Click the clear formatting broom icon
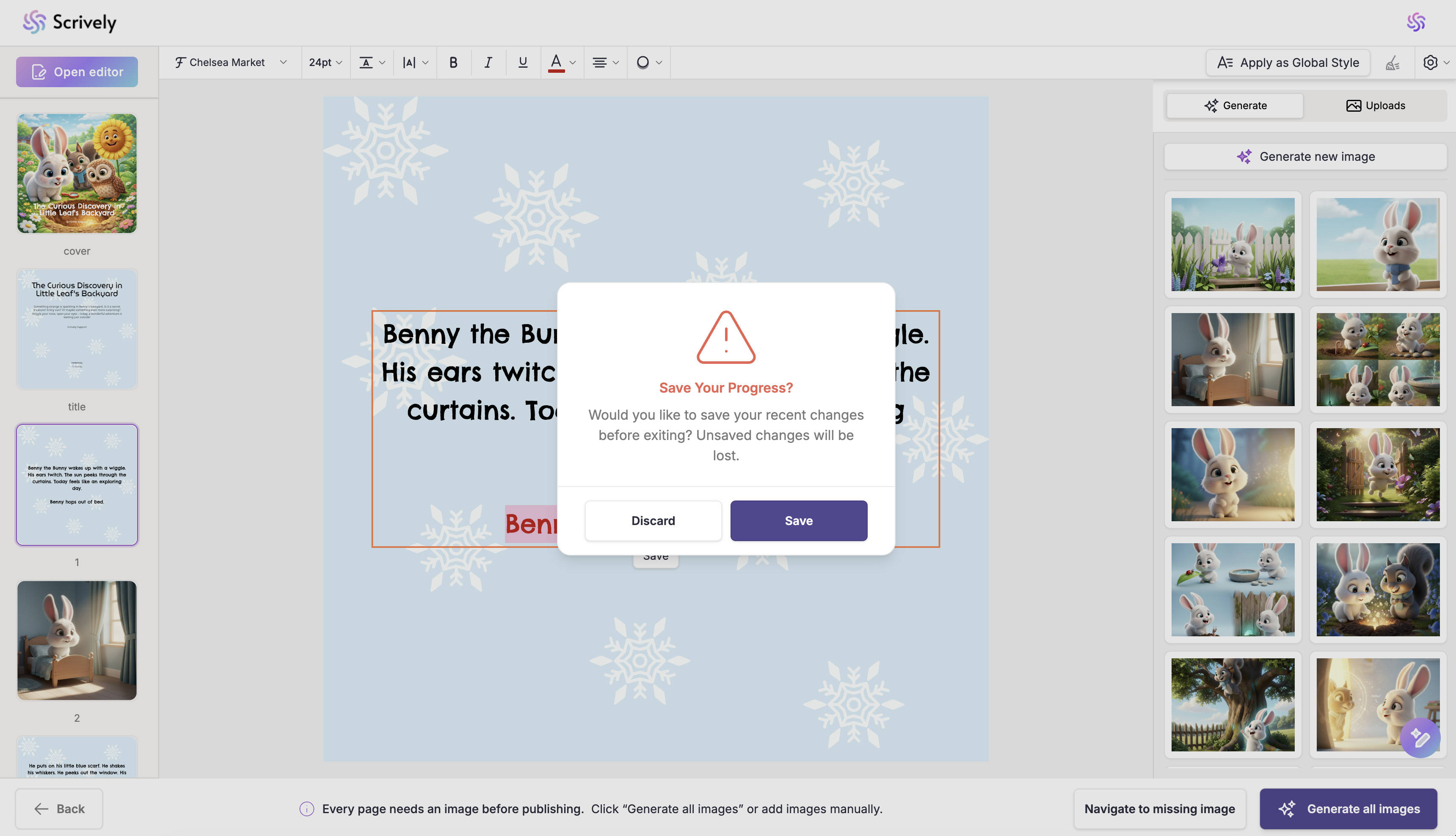Viewport: 1456px width, 836px height. (x=1392, y=63)
